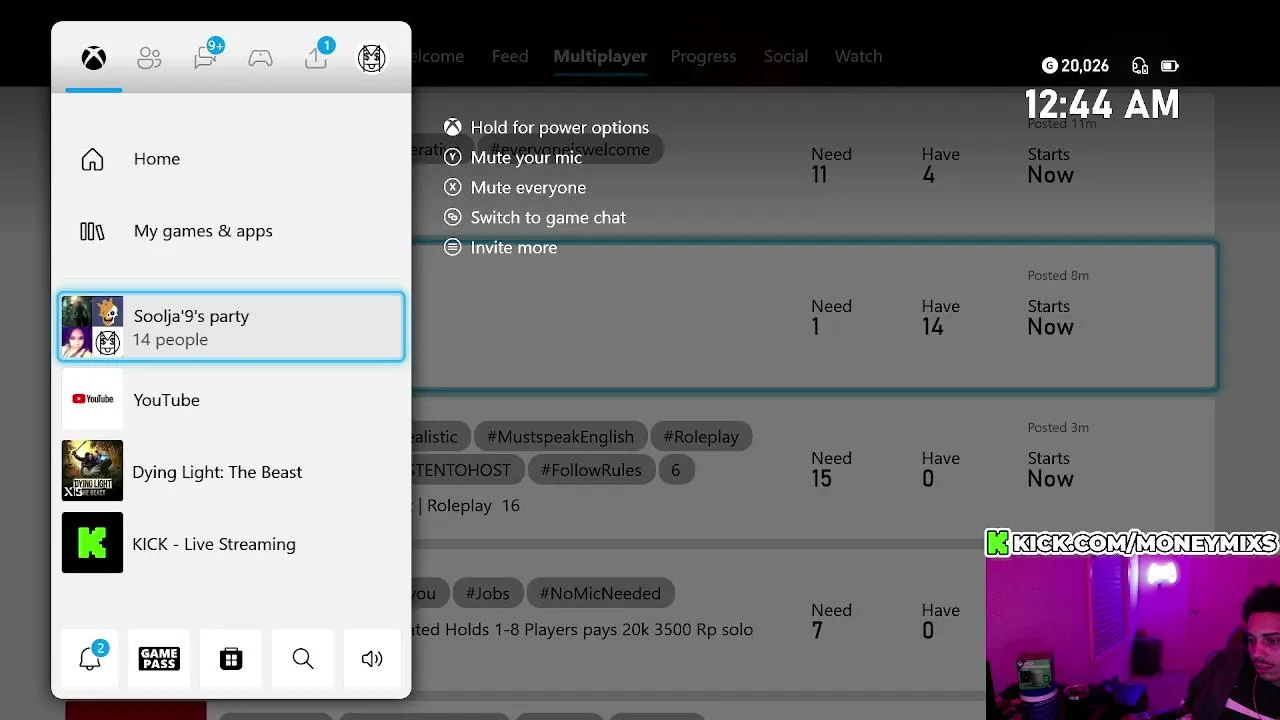Click the Dying Light game thumbnail
The image size is (1280, 720).
pos(92,471)
